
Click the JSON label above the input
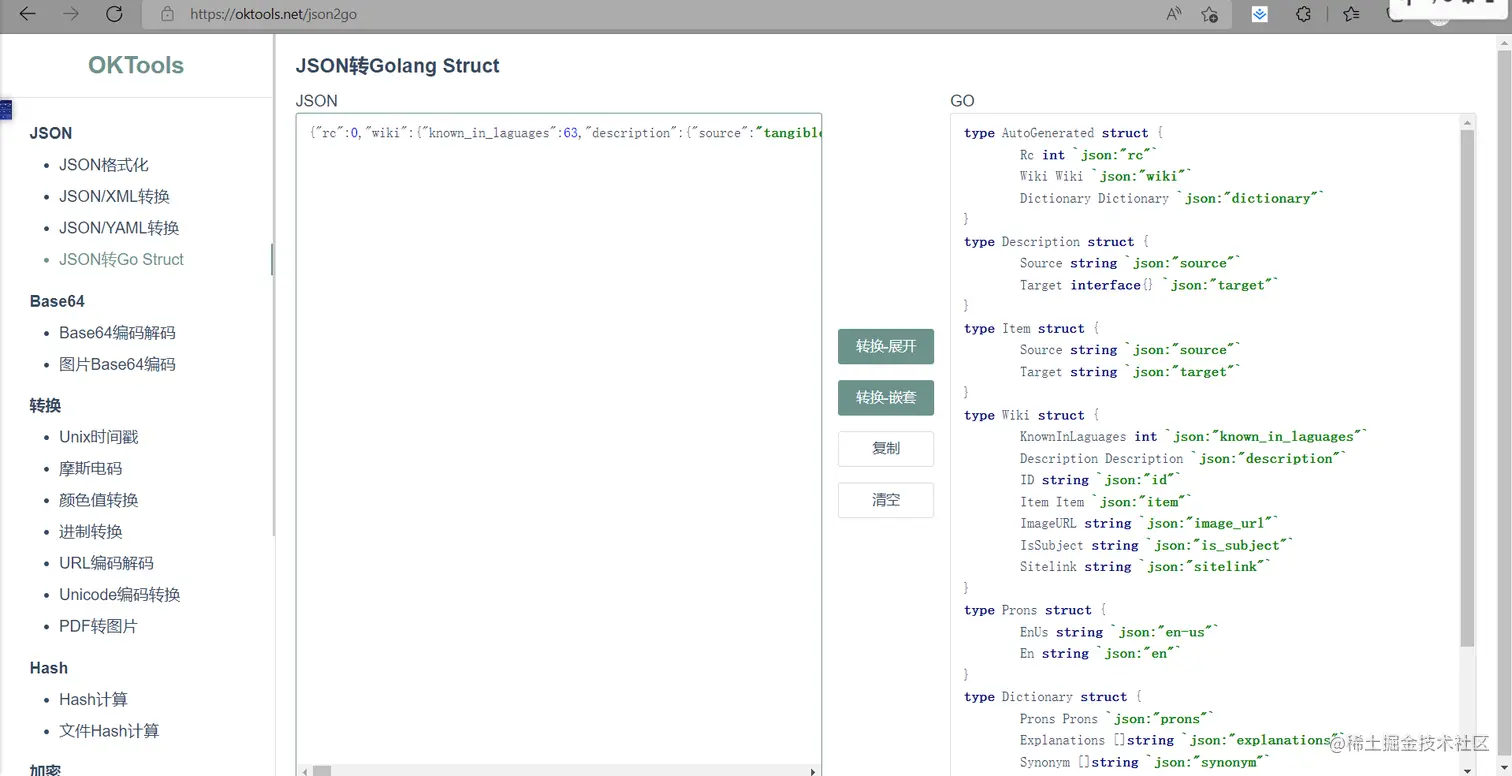(x=317, y=101)
